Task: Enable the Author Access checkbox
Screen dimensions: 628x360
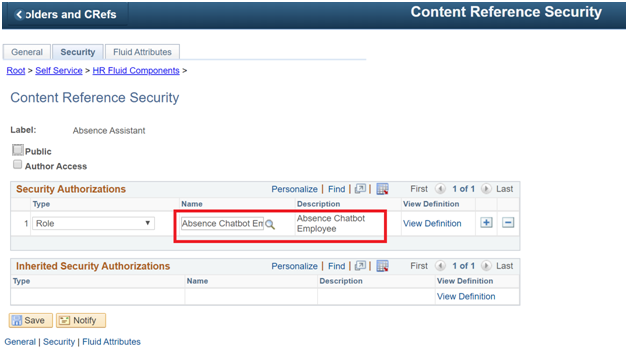Action: click(17, 164)
